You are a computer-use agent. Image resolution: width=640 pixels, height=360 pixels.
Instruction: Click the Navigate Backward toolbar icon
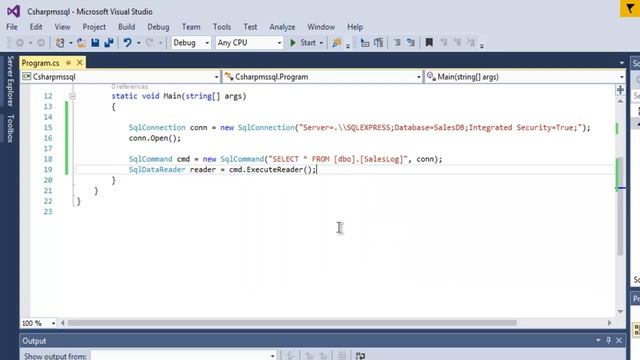click(x=19, y=42)
